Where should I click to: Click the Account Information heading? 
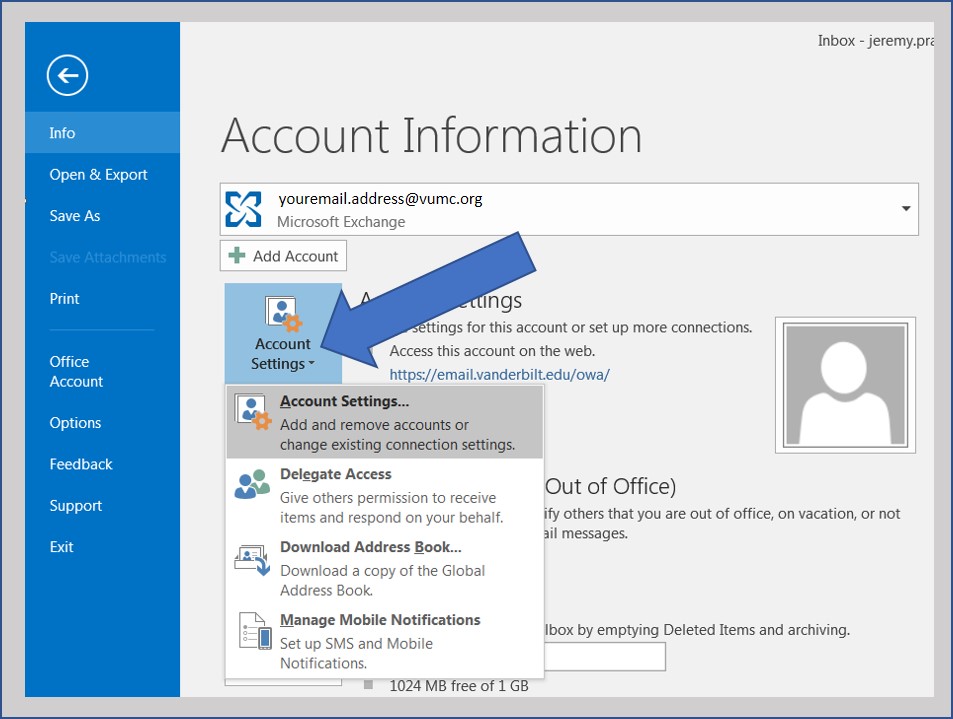click(431, 136)
